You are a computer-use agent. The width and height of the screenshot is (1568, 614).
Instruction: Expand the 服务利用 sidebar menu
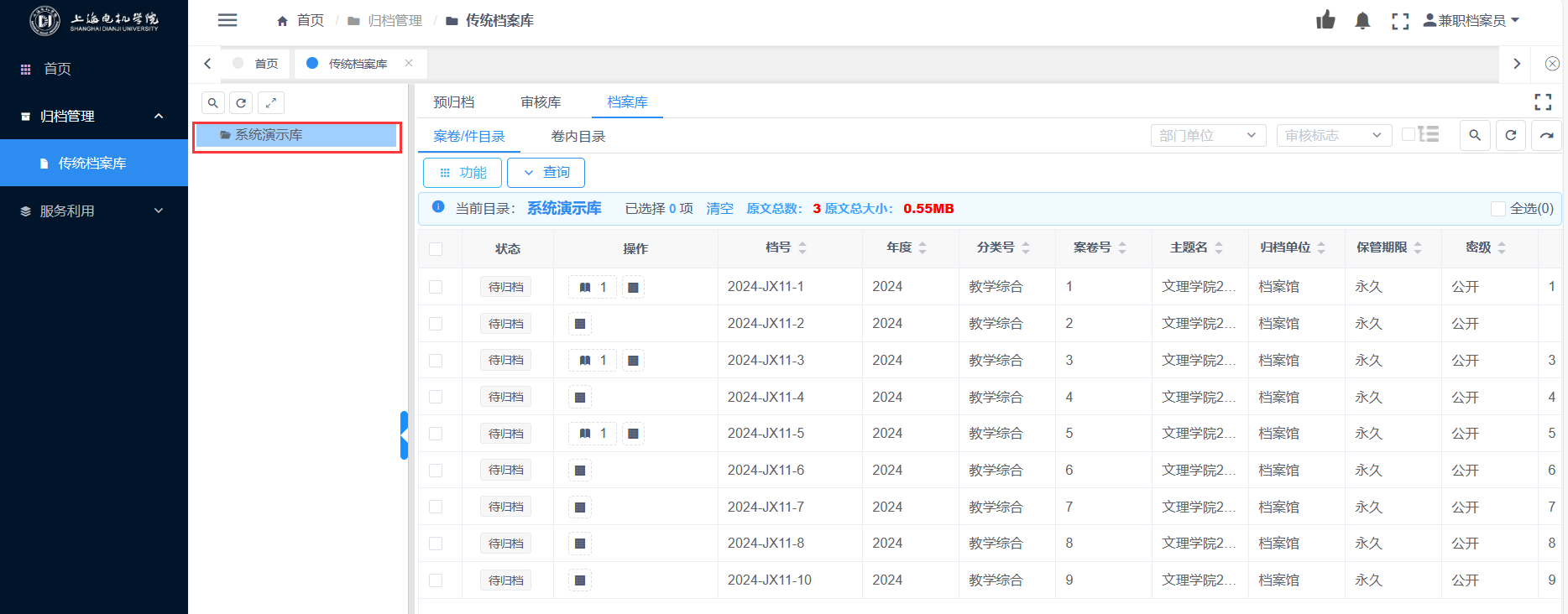(92, 211)
